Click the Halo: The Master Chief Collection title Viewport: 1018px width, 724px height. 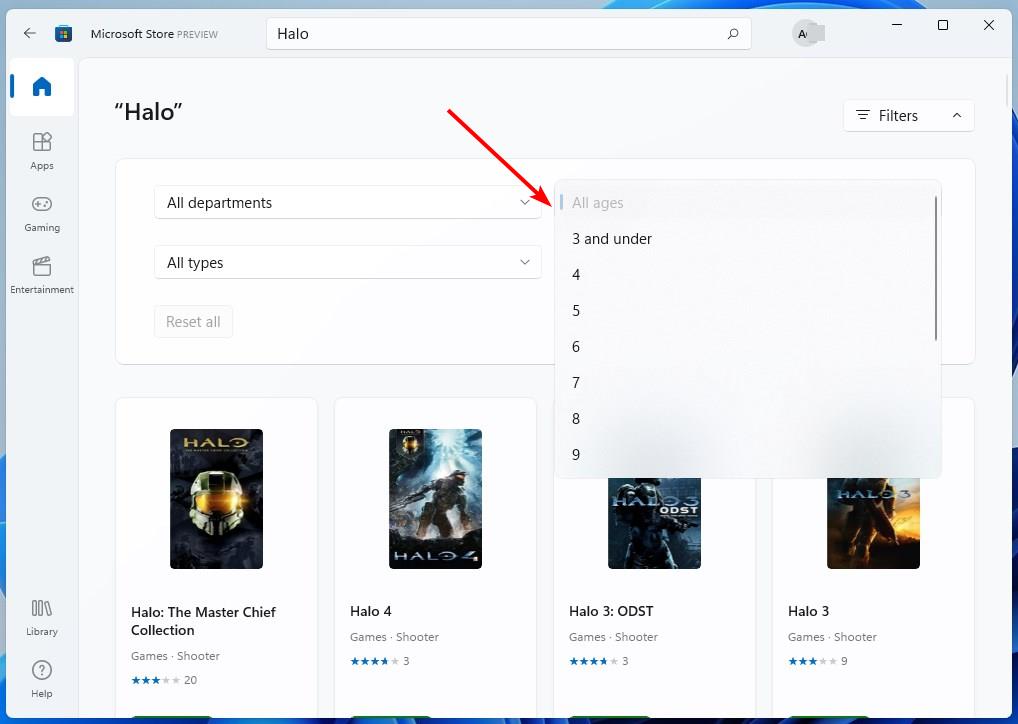(203, 621)
